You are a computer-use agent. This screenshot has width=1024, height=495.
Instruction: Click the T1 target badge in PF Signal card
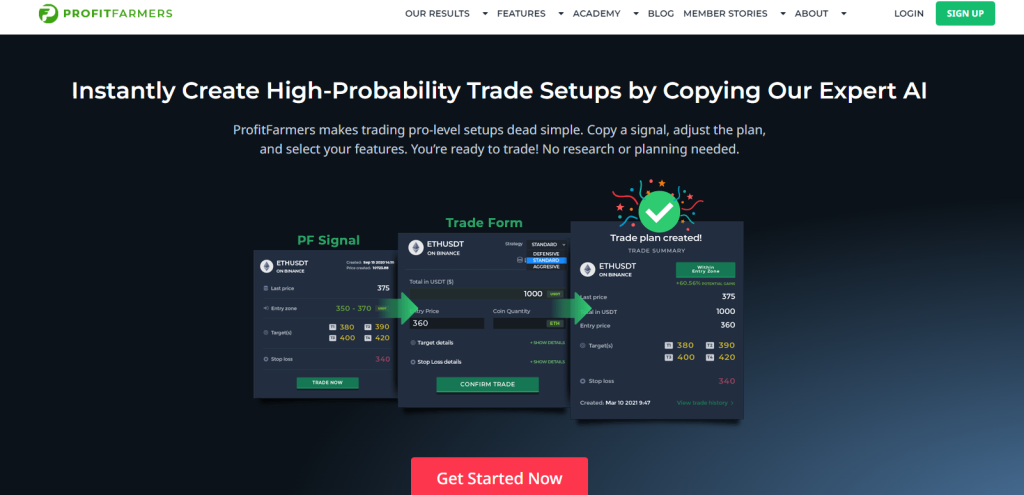[x=332, y=327]
